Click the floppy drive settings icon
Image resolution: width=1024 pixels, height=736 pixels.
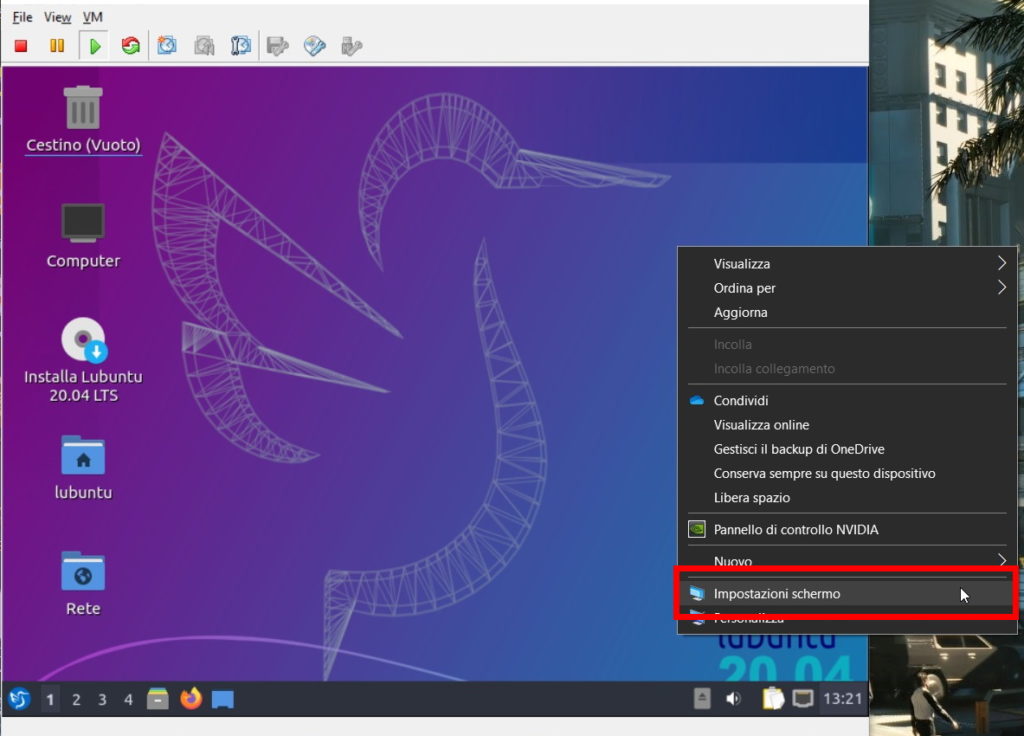tap(278, 46)
